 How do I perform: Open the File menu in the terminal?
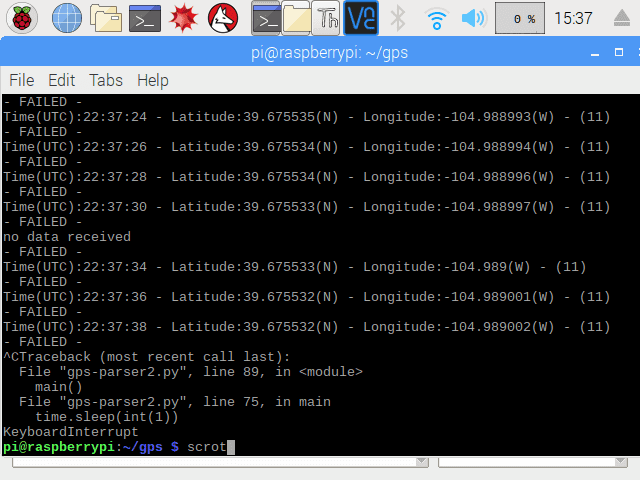tap(22, 80)
